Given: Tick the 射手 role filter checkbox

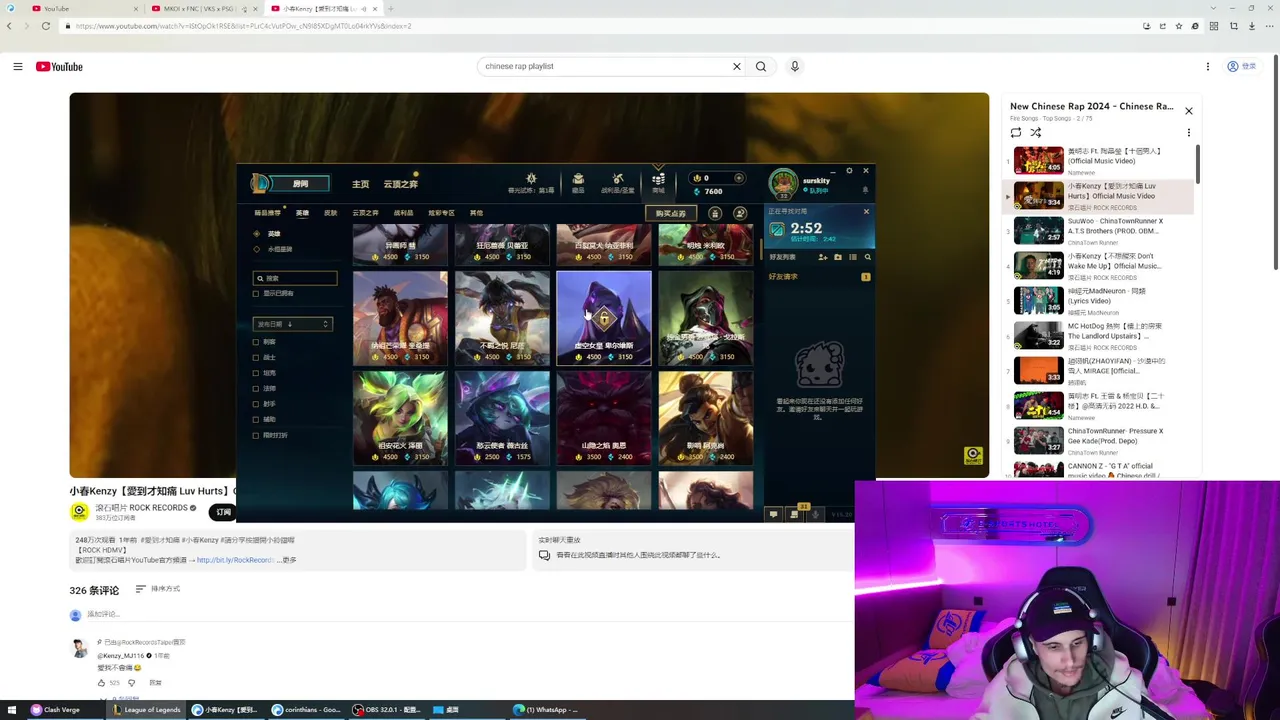Looking at the screenshot, I should [256, 404].
